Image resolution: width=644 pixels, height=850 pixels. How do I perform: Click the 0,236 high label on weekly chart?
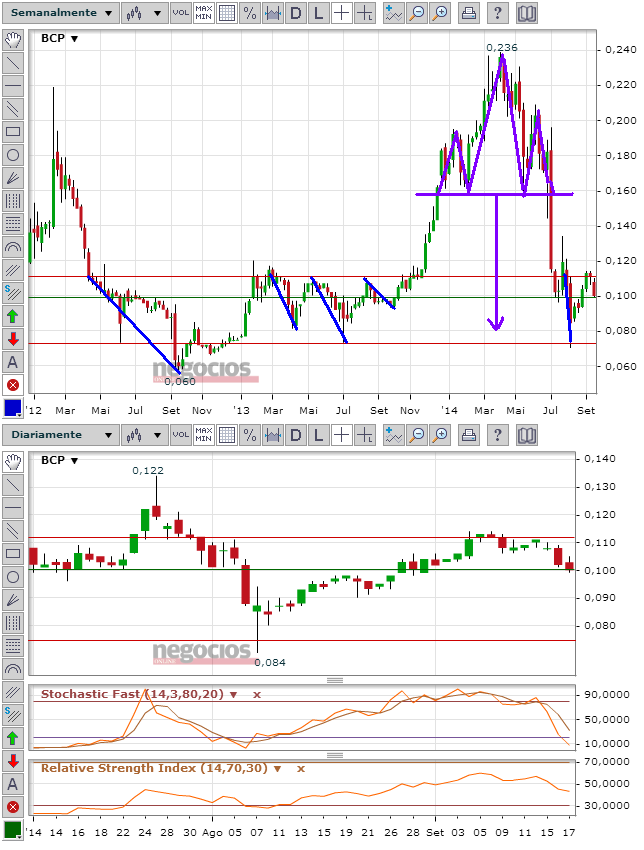pos(502,48)
